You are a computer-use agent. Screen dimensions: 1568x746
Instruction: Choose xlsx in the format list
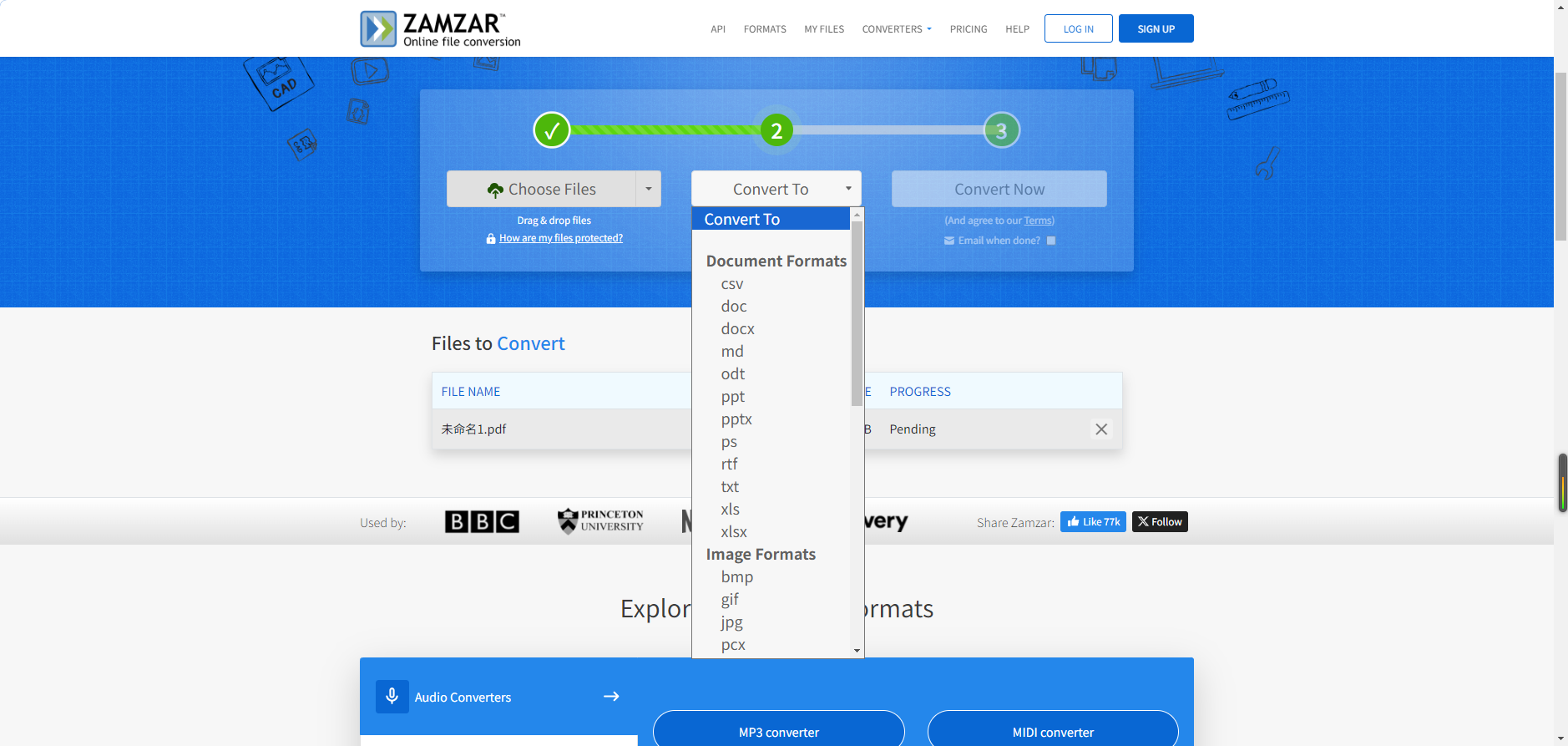coord(734,532)
